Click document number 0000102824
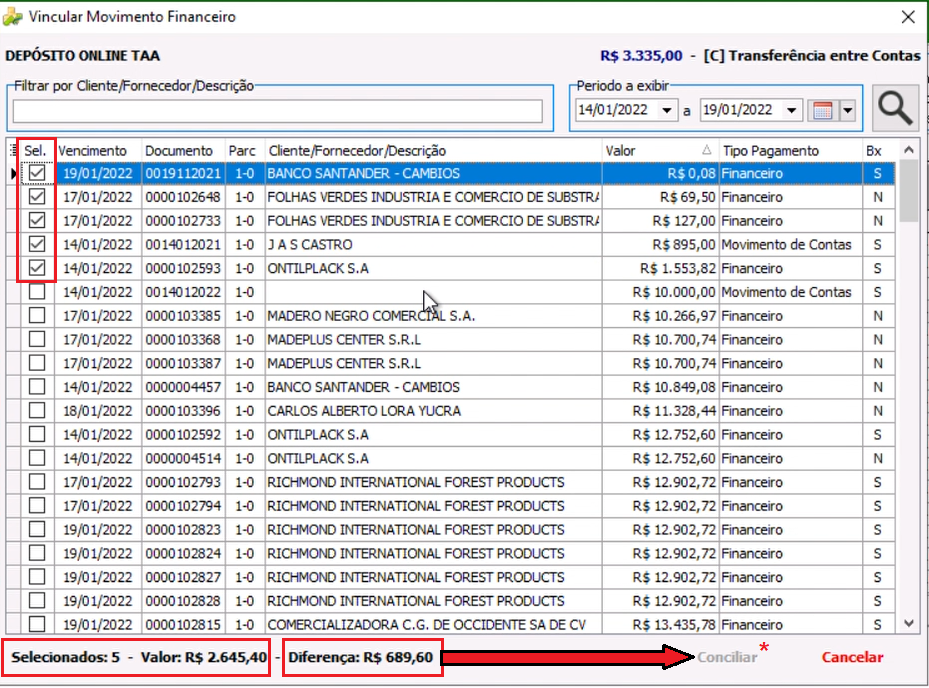The image size is (929, 688). click(183, 553)
